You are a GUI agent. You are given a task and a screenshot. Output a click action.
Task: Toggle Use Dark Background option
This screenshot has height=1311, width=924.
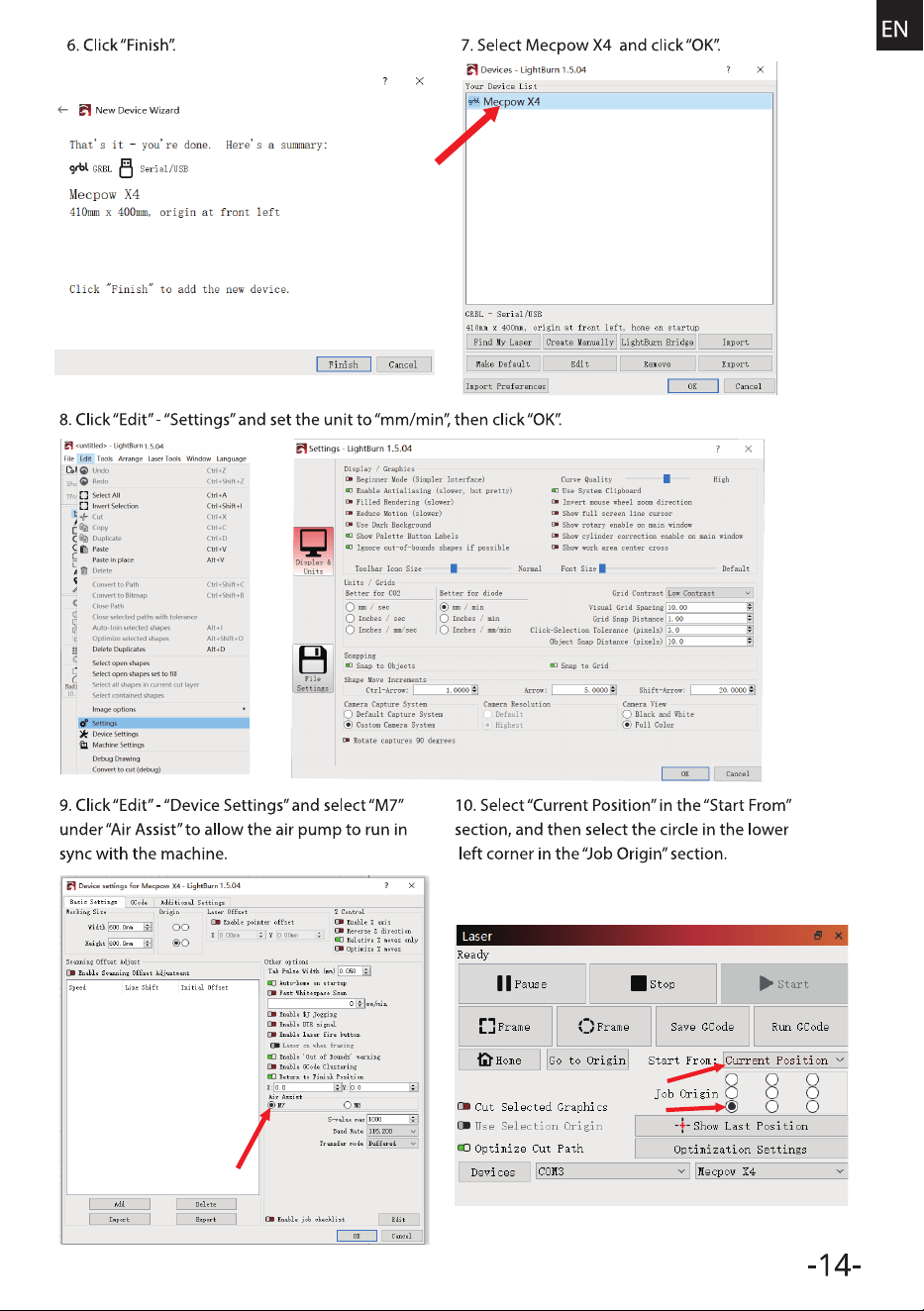click(349, 525)
